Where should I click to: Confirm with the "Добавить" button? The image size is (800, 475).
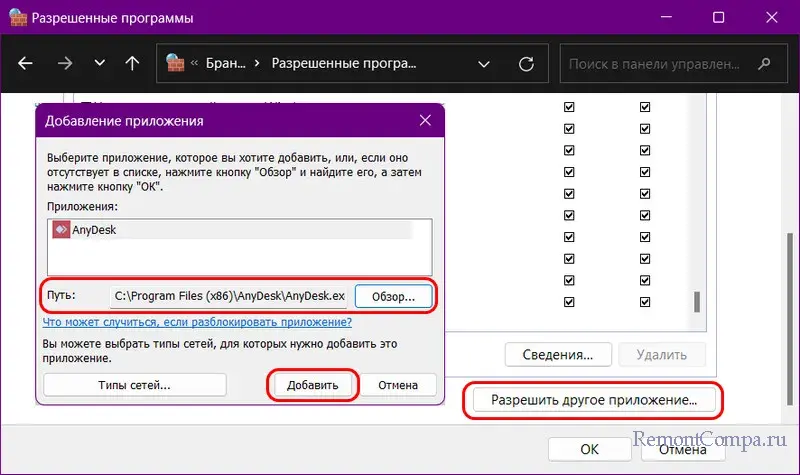[x=313, y=385]
